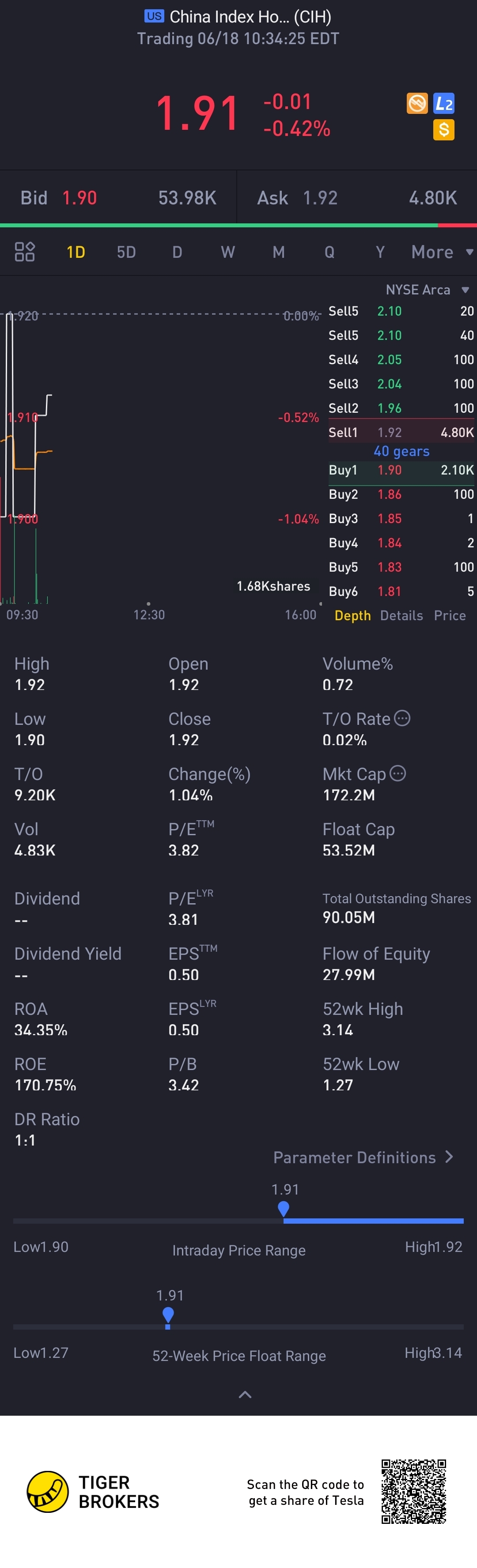Switch to the Details tab

pyautogui.click(x=401, y=615)
